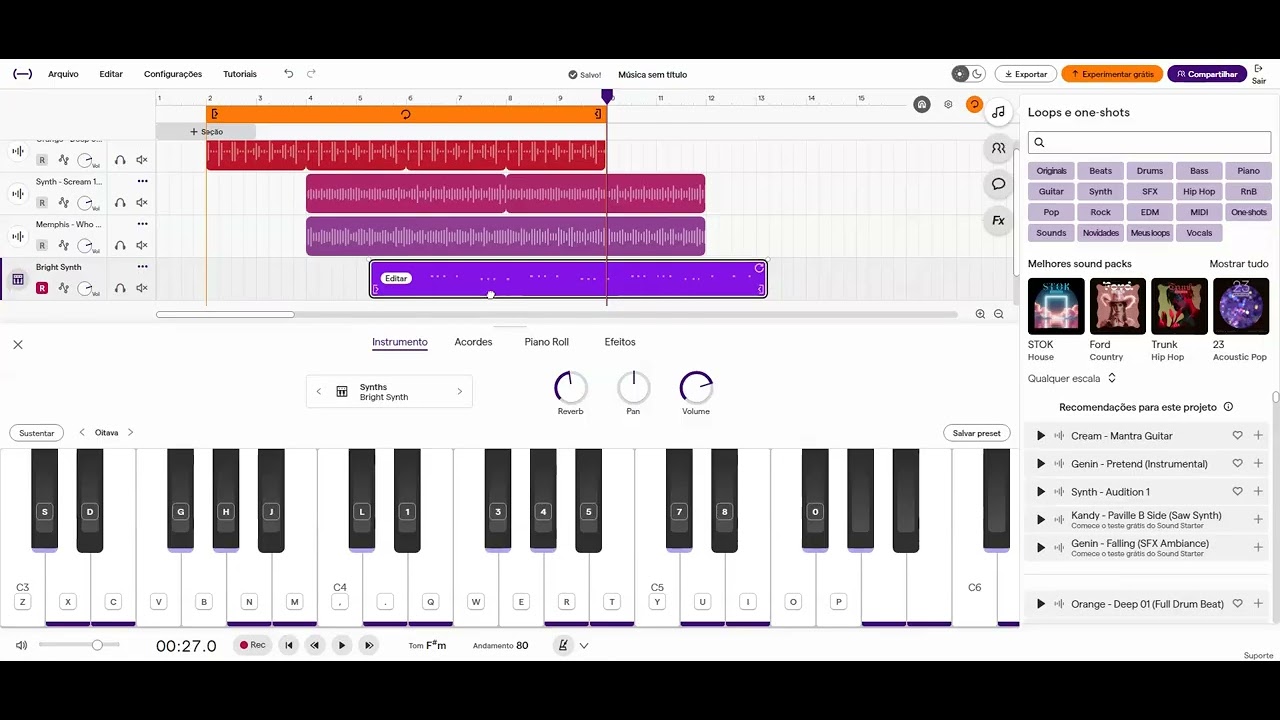Solo the Memphis track with headphones icon
The height and width of the screenshot is (720, 1280).
point(120,245)
